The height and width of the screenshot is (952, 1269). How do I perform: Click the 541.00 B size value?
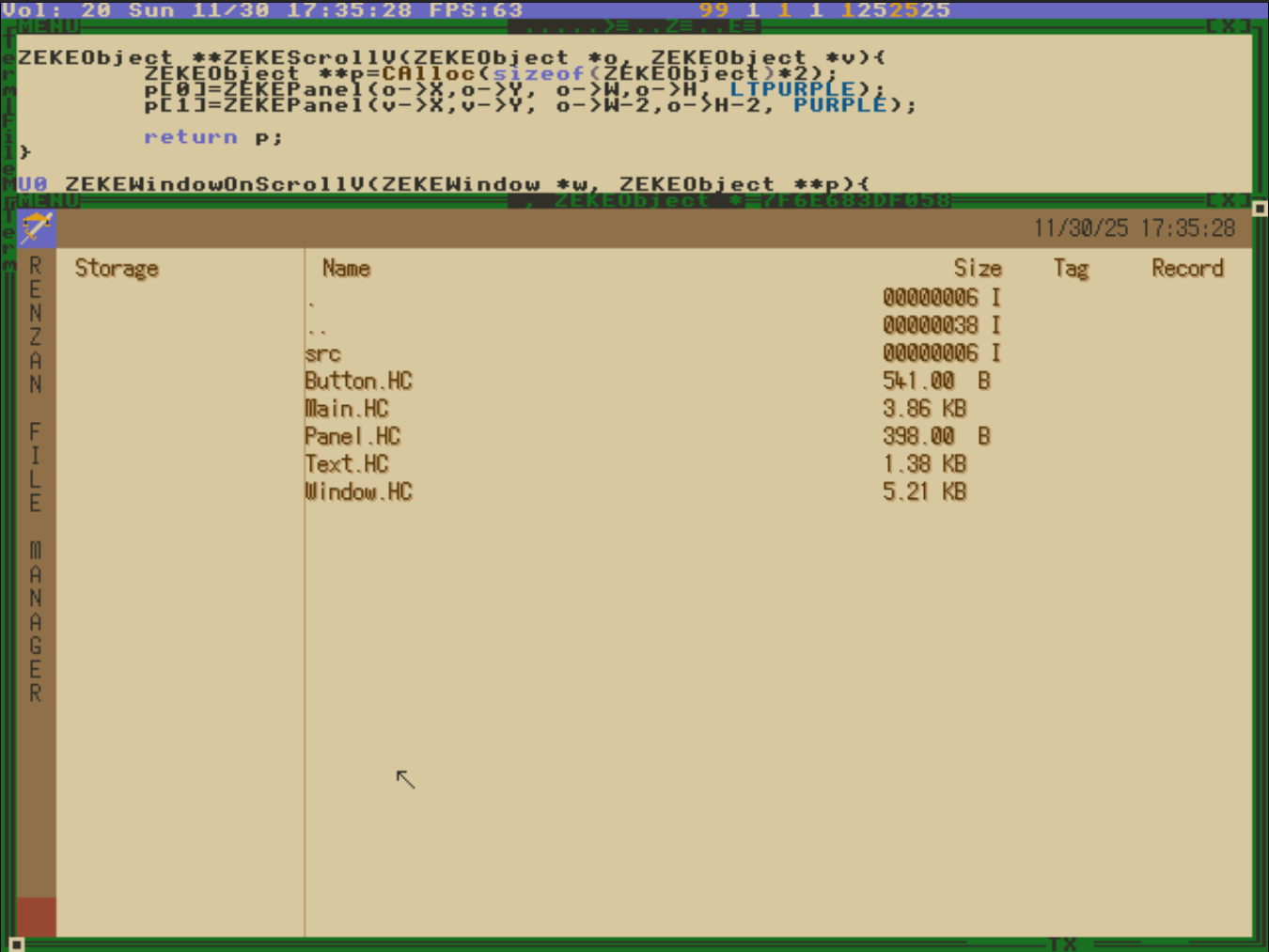(936, 381)
